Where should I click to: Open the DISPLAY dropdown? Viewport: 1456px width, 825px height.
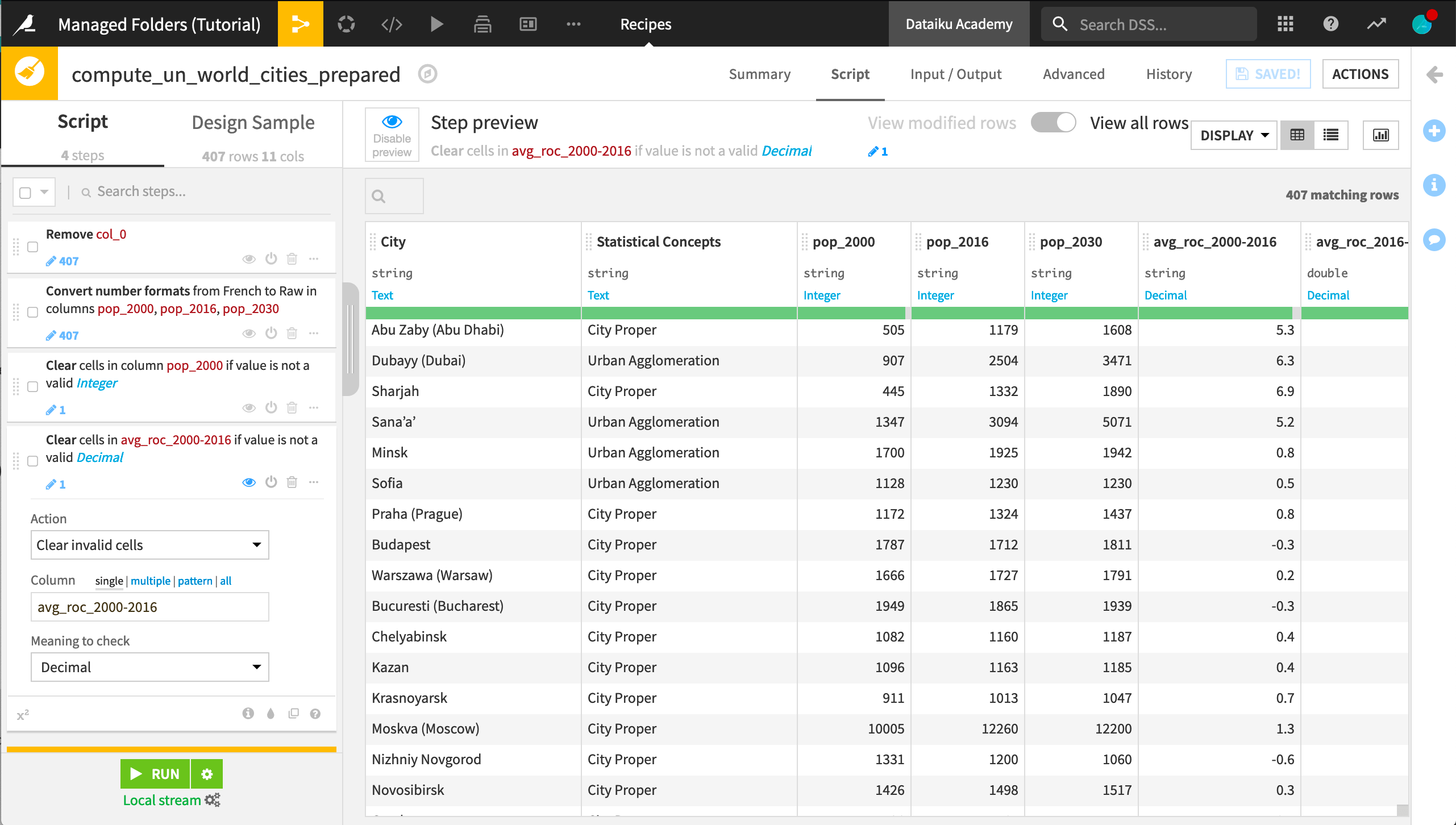click(x=1233, y=135)
